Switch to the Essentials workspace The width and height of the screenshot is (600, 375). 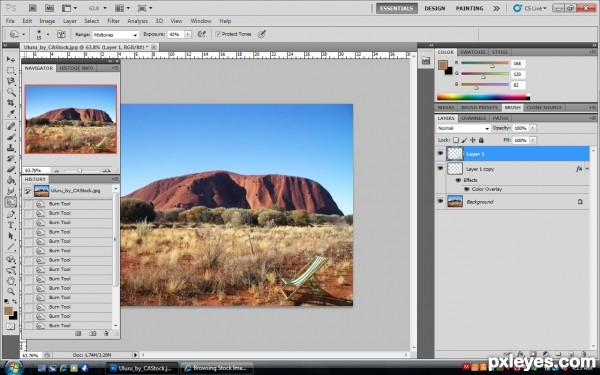pos(396,8)
